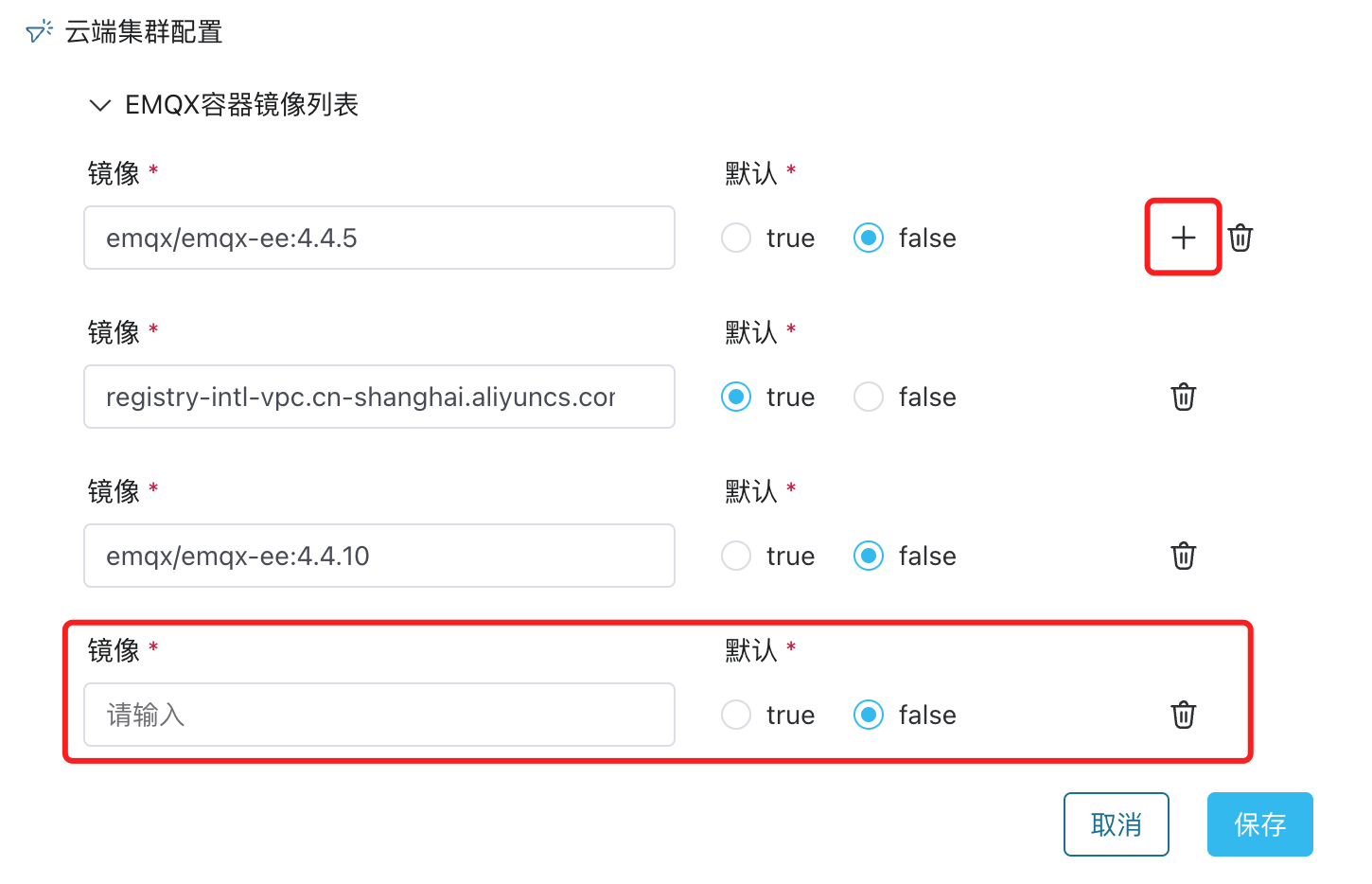
Task: Focus the empty 请输入 image field
Action: (378, 715)
